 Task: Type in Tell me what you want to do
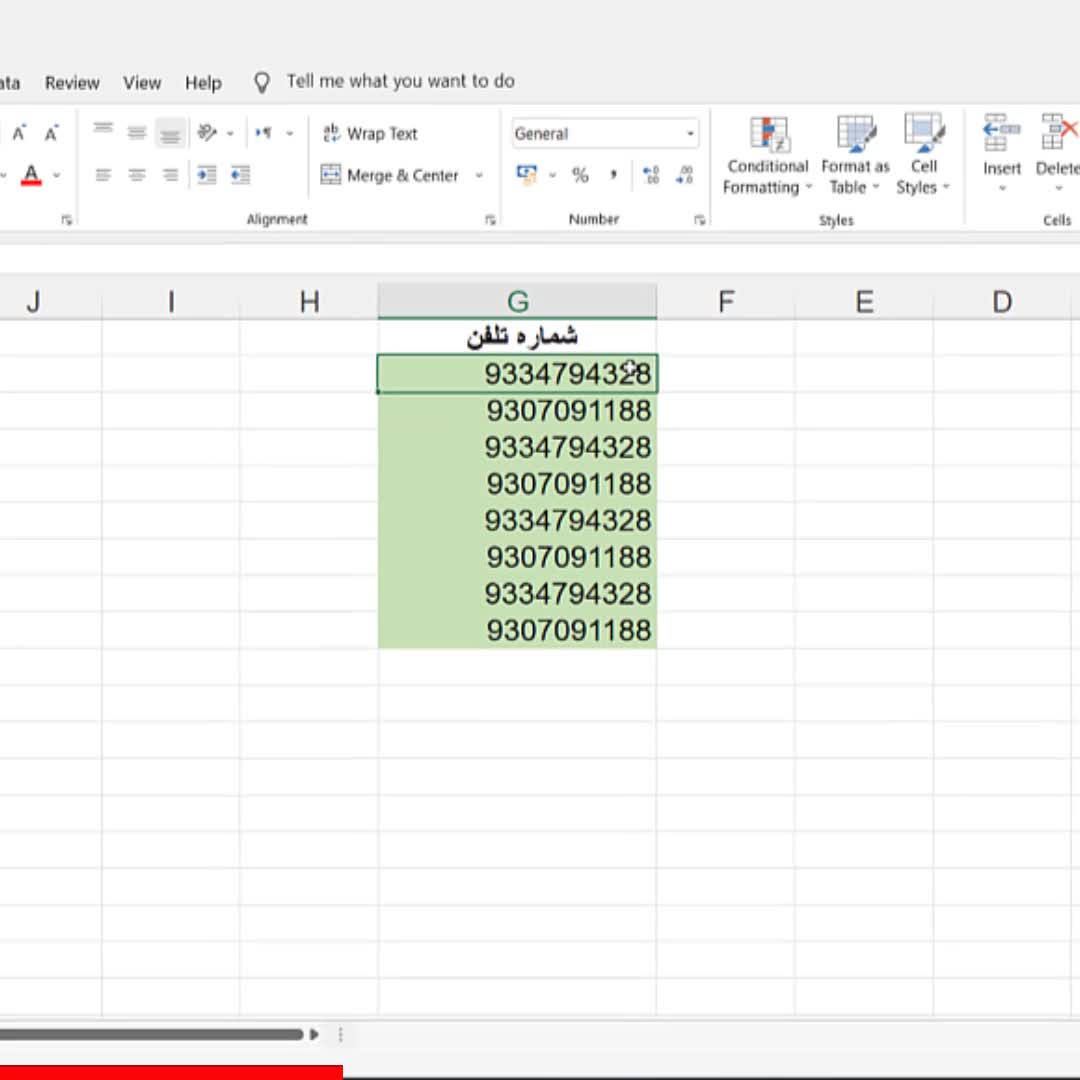pyautogui.click(x=400, y=82)
